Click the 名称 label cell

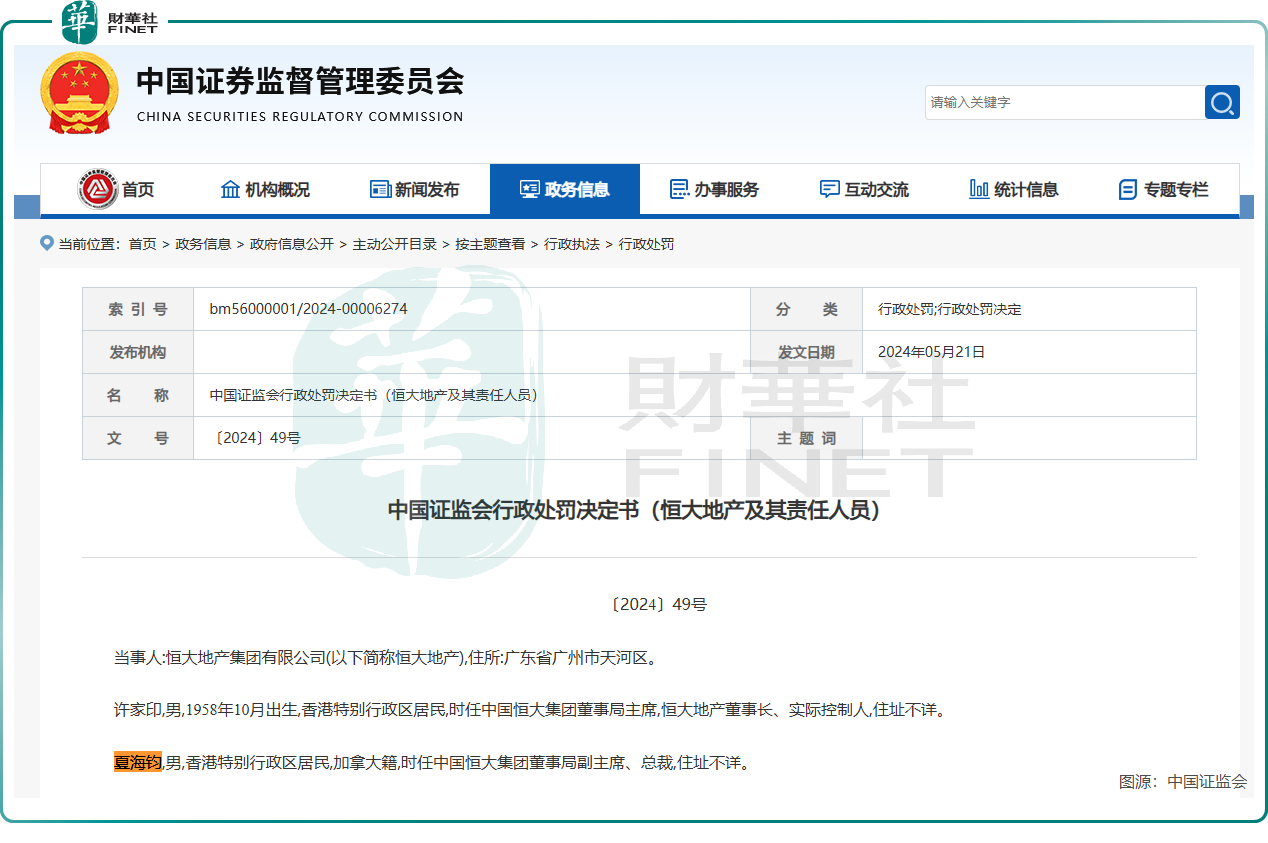click(138, 395)
